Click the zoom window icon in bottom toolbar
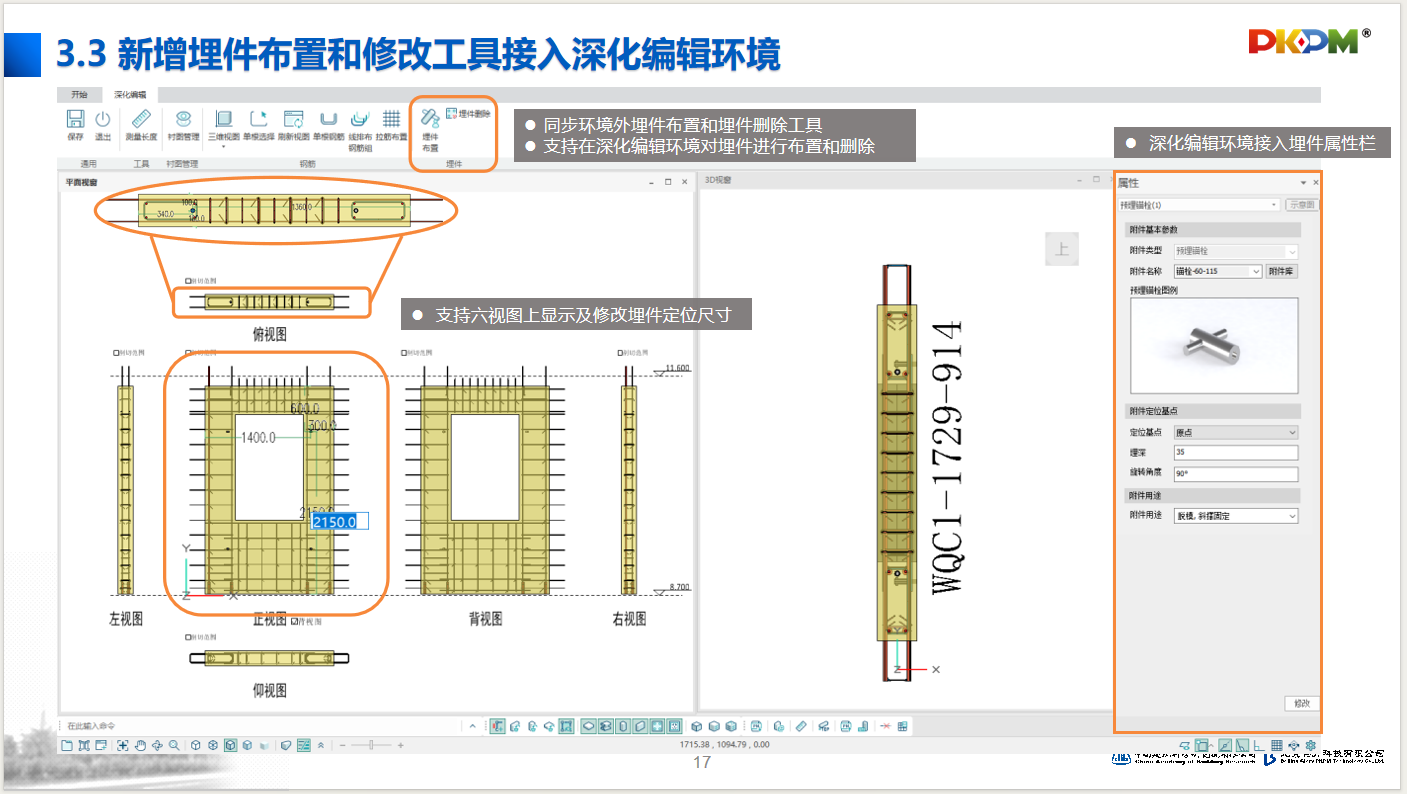Viewport: 1407px width, 794px height. [122, 745]
